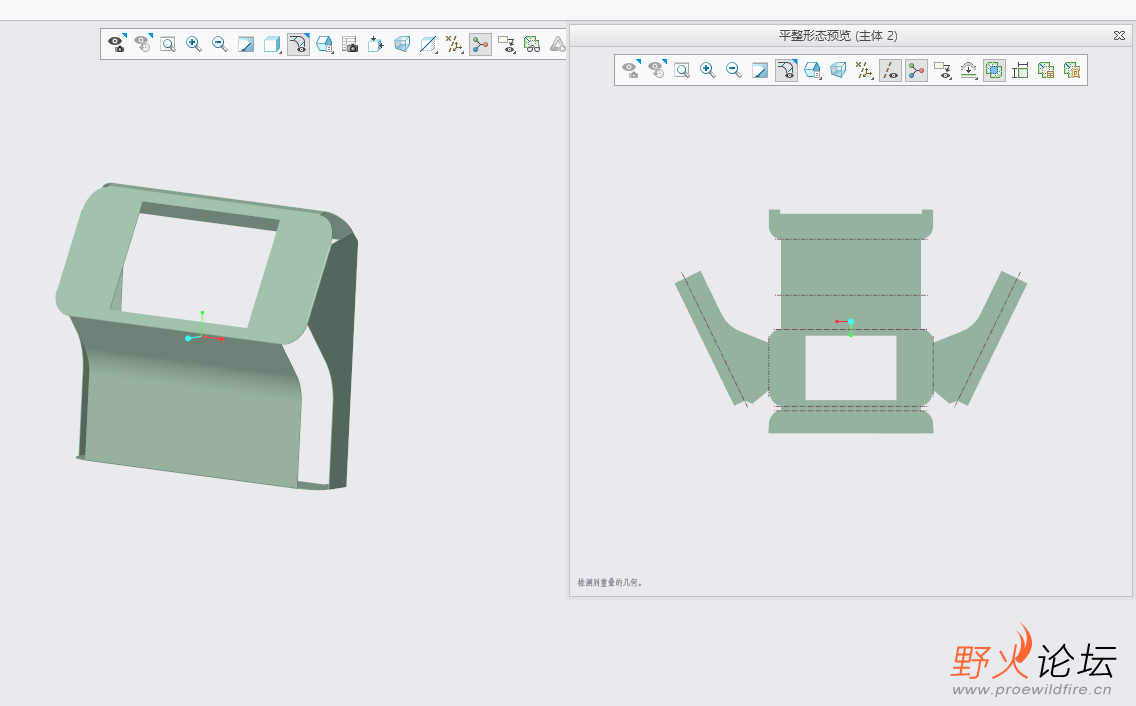1136x706 pixels.
Task: Open Display Style dropdown in the main toolbar
Action: click(272, 44)
